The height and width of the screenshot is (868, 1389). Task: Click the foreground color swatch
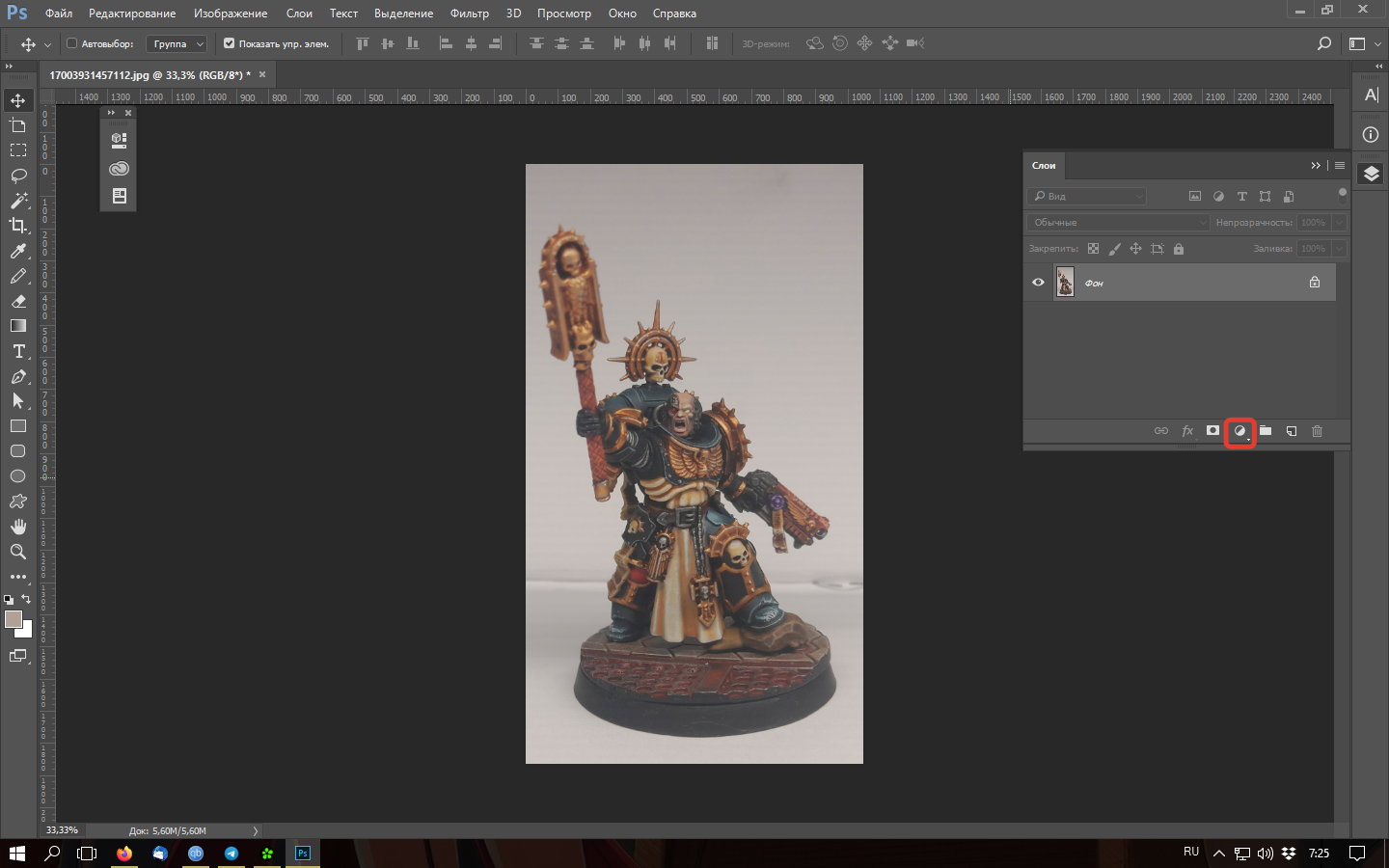click(x=13, y=619)
